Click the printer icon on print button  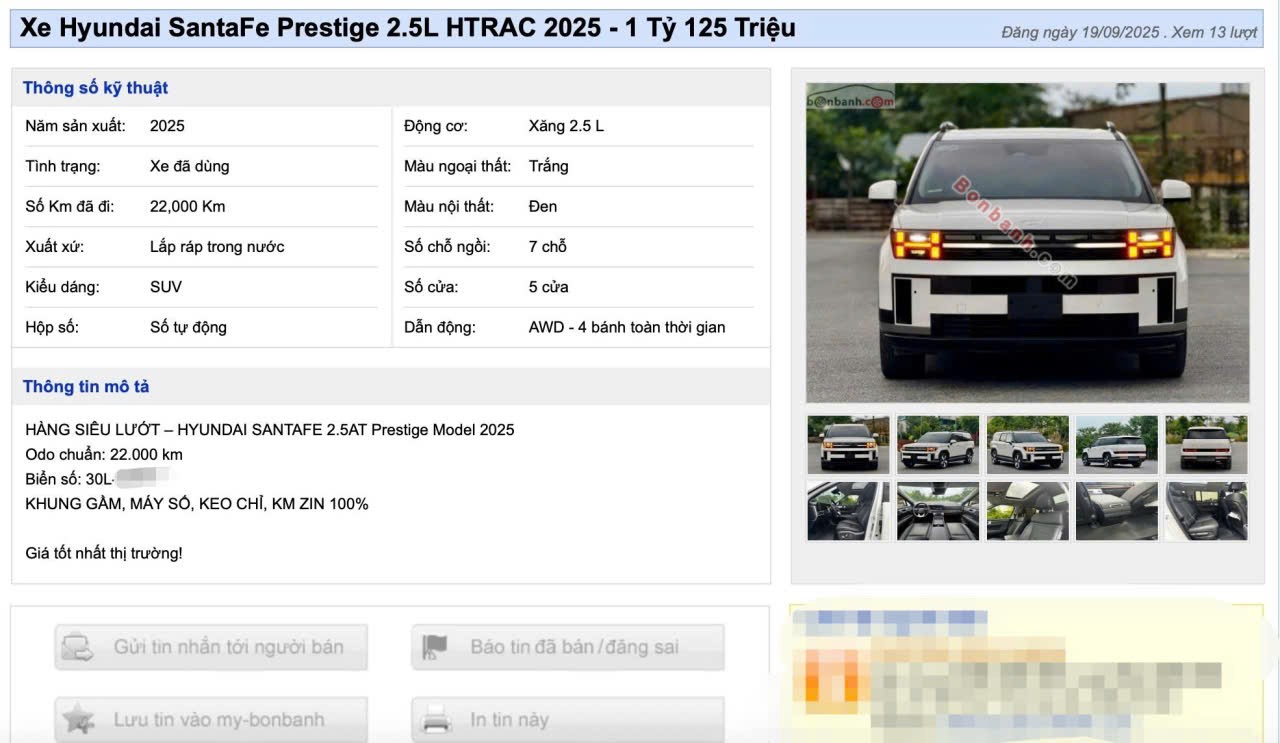point(435,720)
